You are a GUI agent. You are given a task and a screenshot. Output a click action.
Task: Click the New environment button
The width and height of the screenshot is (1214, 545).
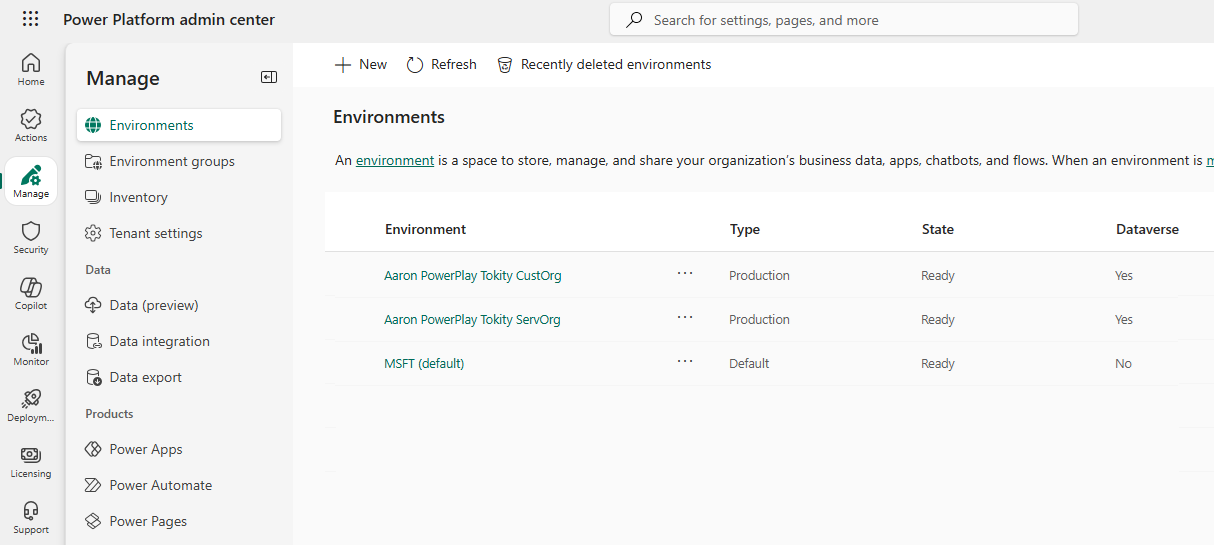click(360, 64)
